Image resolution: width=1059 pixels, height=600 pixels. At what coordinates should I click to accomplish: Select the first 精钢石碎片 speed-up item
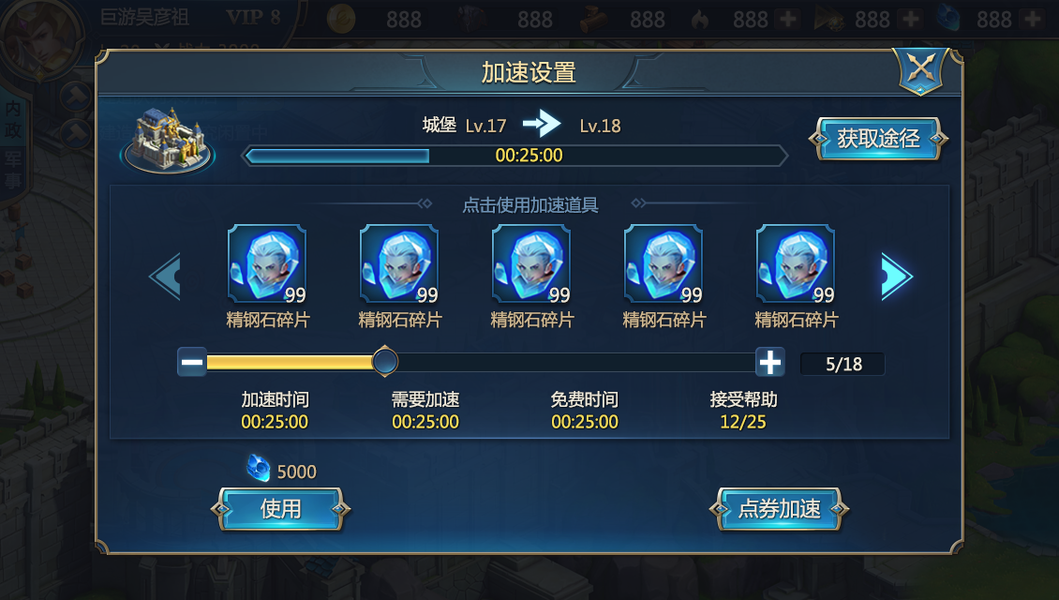(267, 264)
